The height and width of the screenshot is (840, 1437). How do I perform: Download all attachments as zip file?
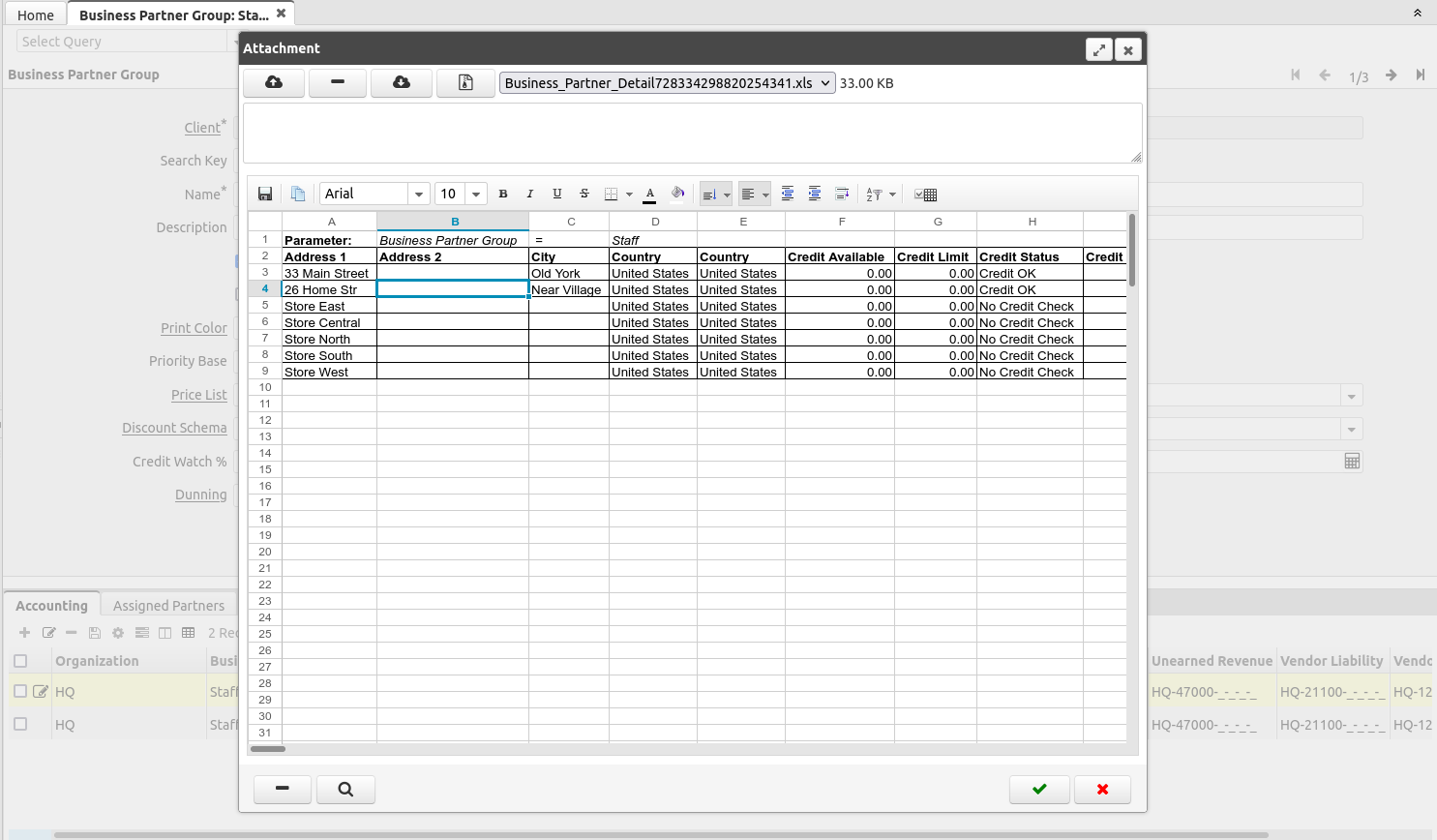coord(465,83)
